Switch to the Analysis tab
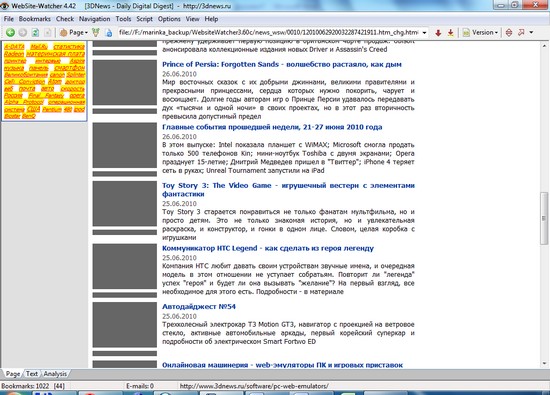 (x=55, y=374)
